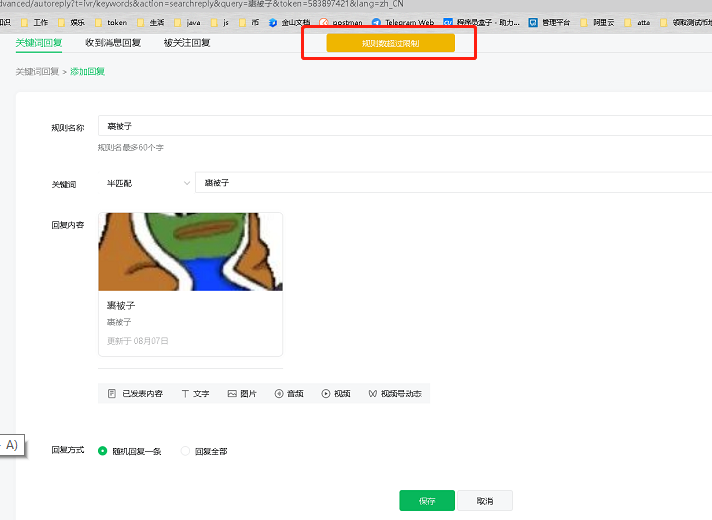Choose 音频 audio reply type

pos(289,394)
